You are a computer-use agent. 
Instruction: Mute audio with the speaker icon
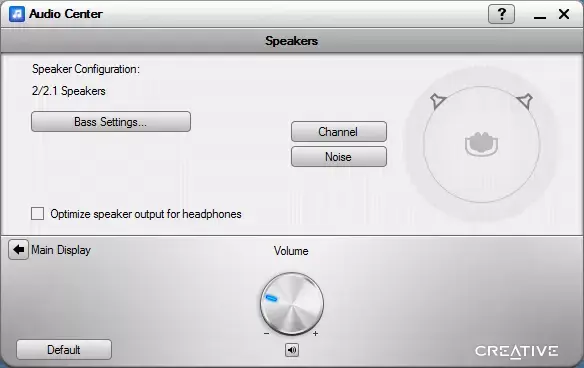pos(292,350)
